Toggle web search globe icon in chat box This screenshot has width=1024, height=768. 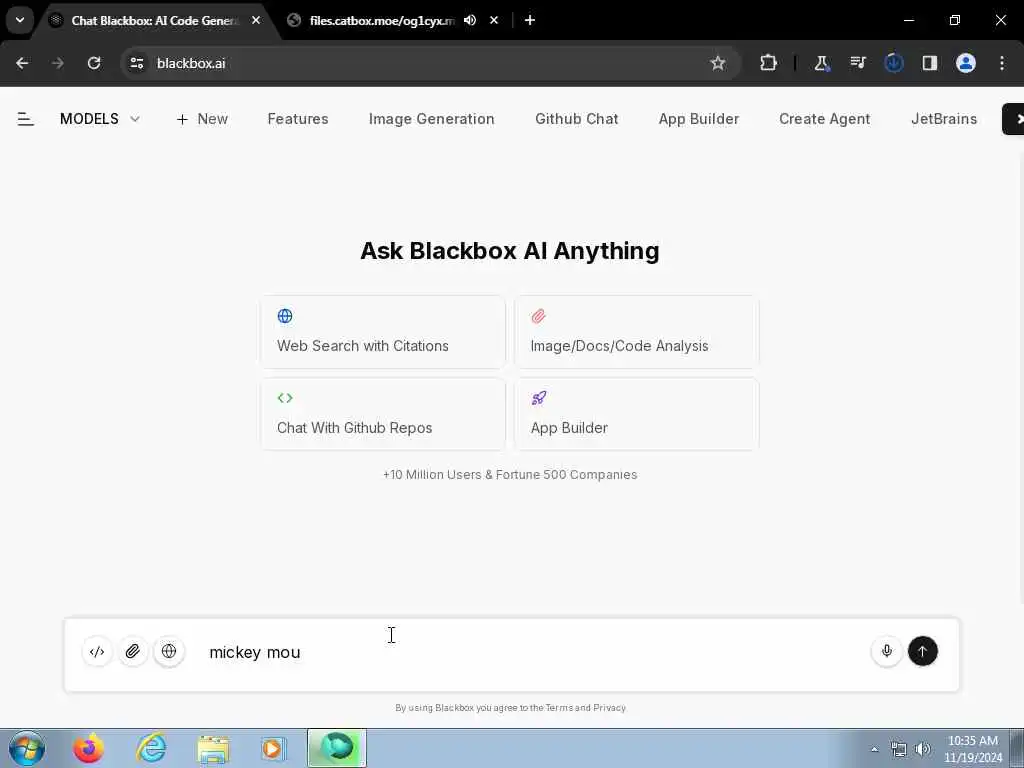click(x=169, y=651)
